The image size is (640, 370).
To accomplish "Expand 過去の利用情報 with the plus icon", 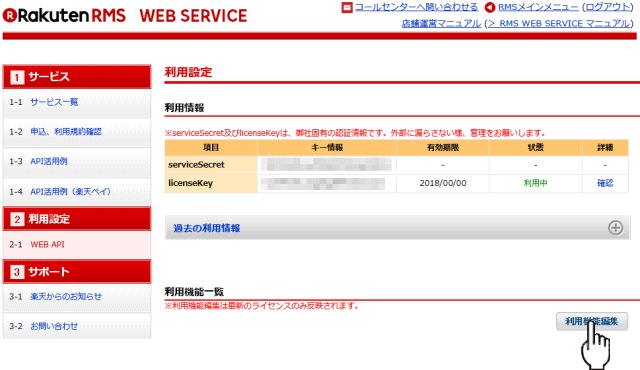I will point(616,228).
